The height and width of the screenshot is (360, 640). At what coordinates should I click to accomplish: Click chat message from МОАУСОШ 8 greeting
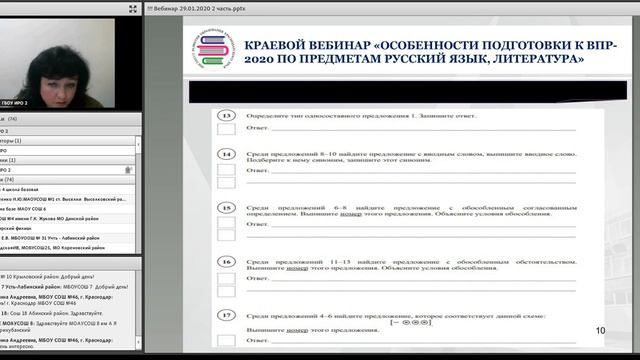point(58,326)
